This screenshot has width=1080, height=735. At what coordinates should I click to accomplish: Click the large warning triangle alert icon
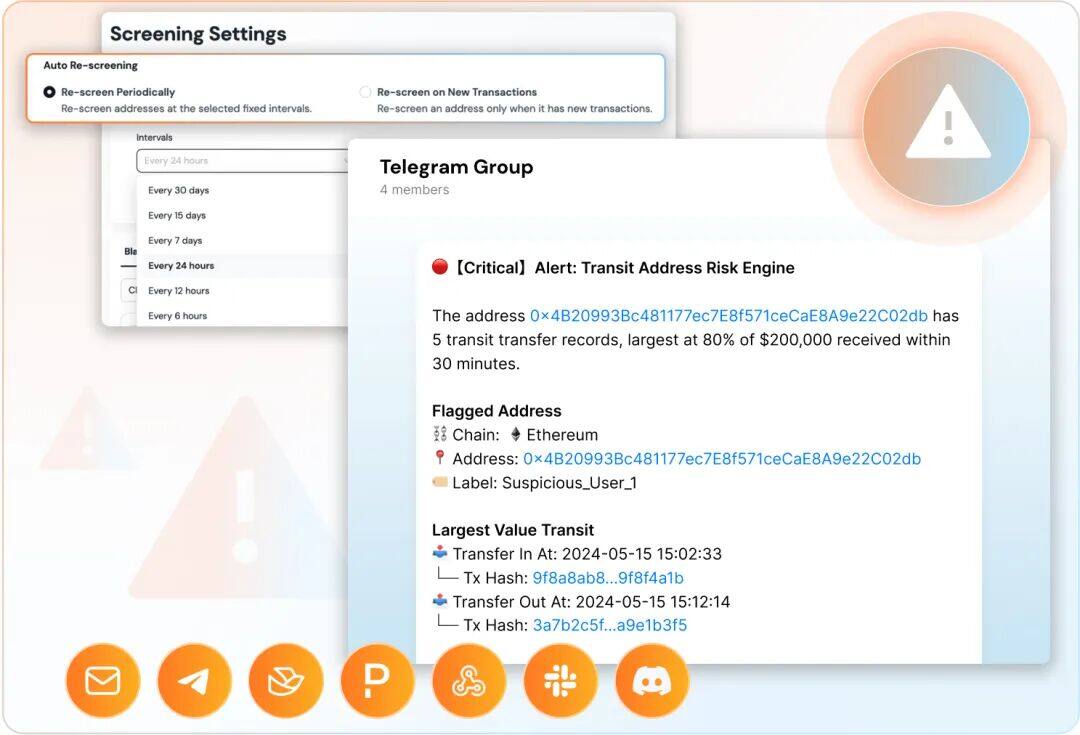coord(947,124)
